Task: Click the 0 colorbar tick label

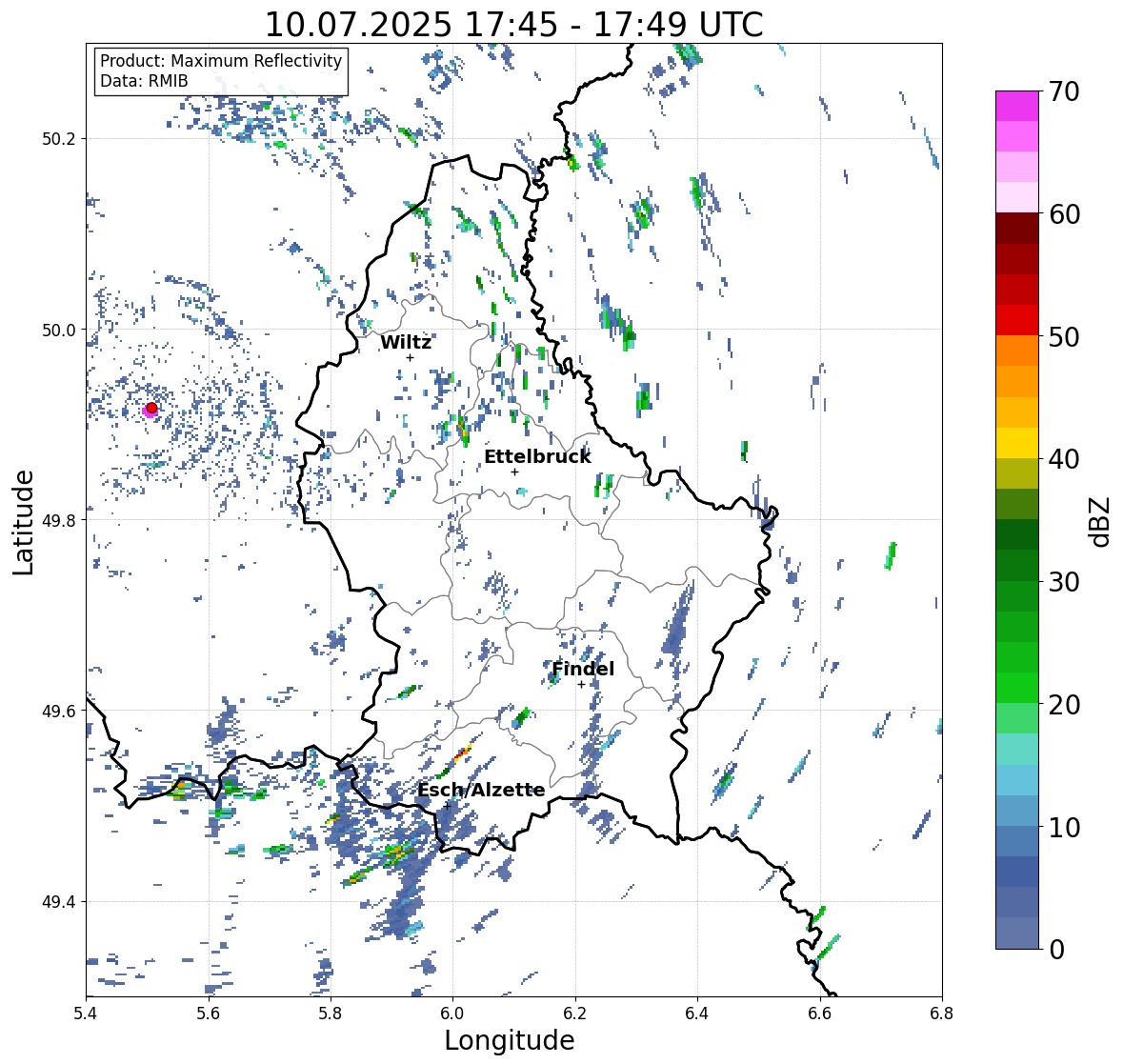Action: 1056,950
